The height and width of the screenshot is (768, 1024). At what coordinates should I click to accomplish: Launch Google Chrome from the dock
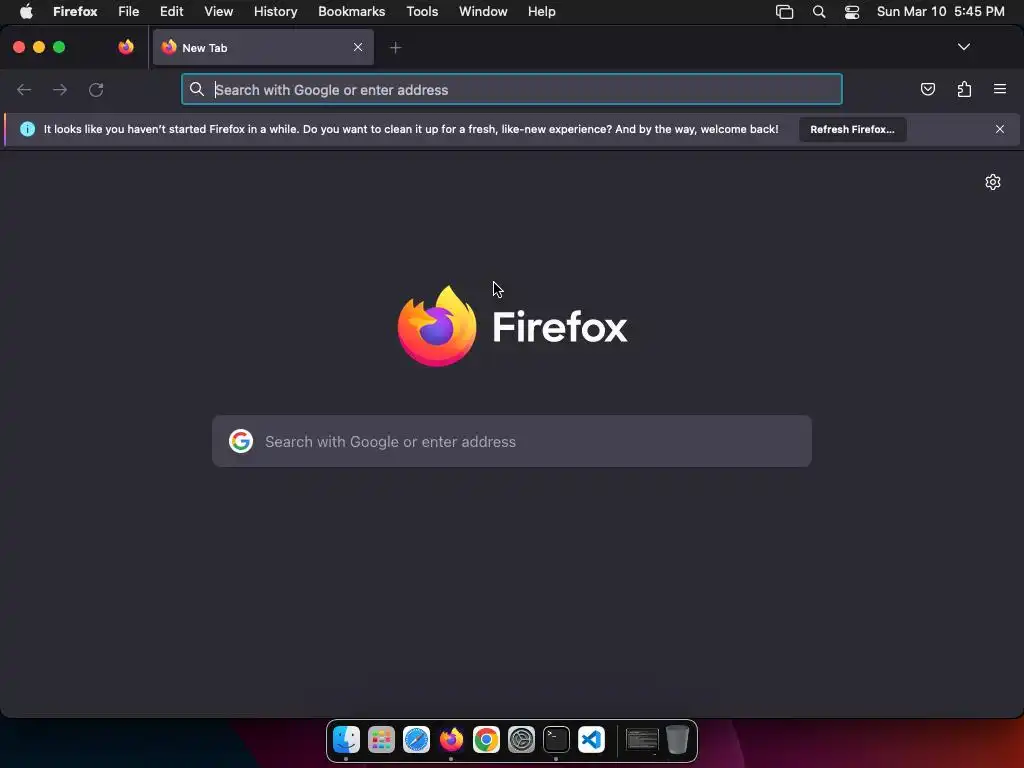(487, 740)
